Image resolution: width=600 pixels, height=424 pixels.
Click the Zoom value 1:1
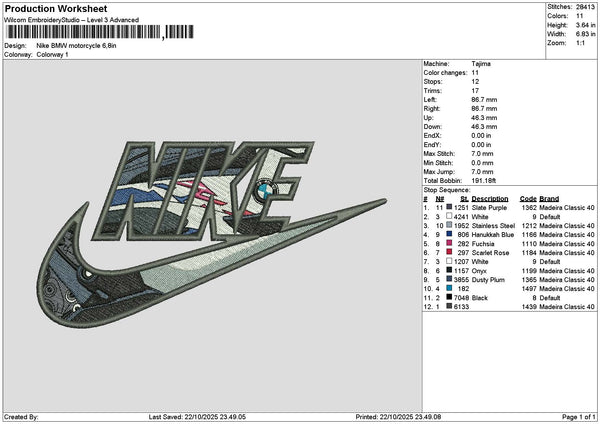(580, 43)
